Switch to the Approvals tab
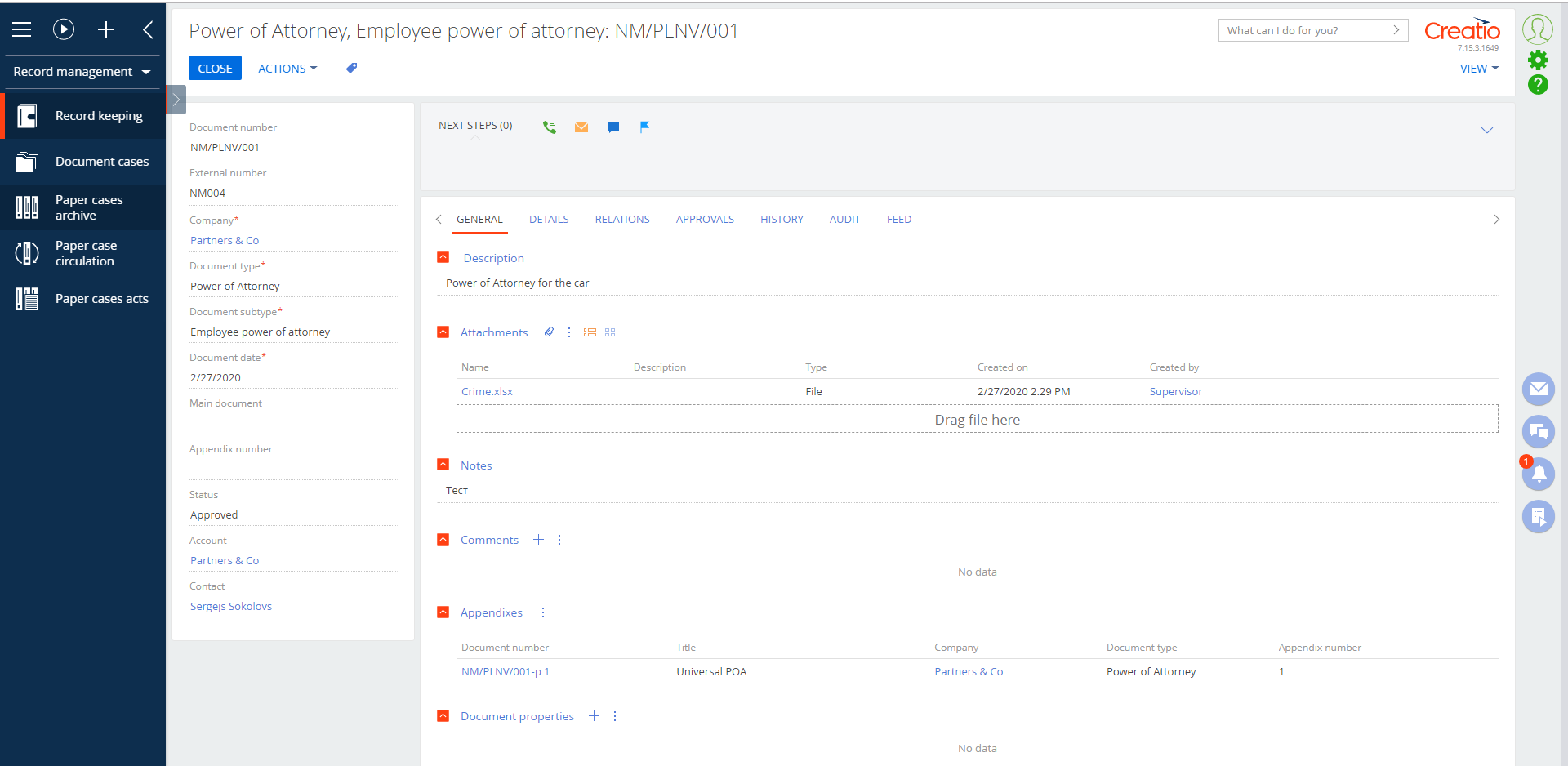Viewport: 1568px width, 766px height. [704, 219]
